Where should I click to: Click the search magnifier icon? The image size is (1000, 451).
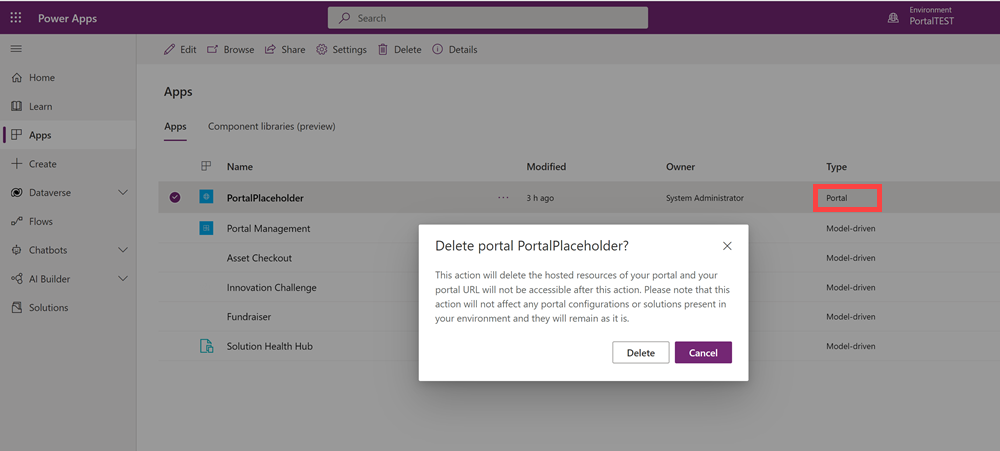coord(344,18)
